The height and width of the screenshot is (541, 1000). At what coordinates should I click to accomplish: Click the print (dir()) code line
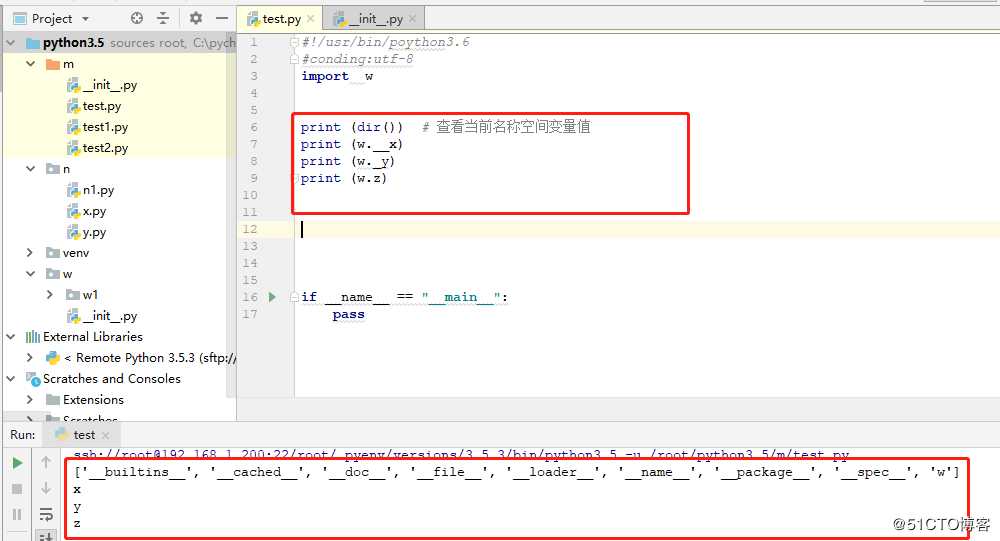(352, 127)
